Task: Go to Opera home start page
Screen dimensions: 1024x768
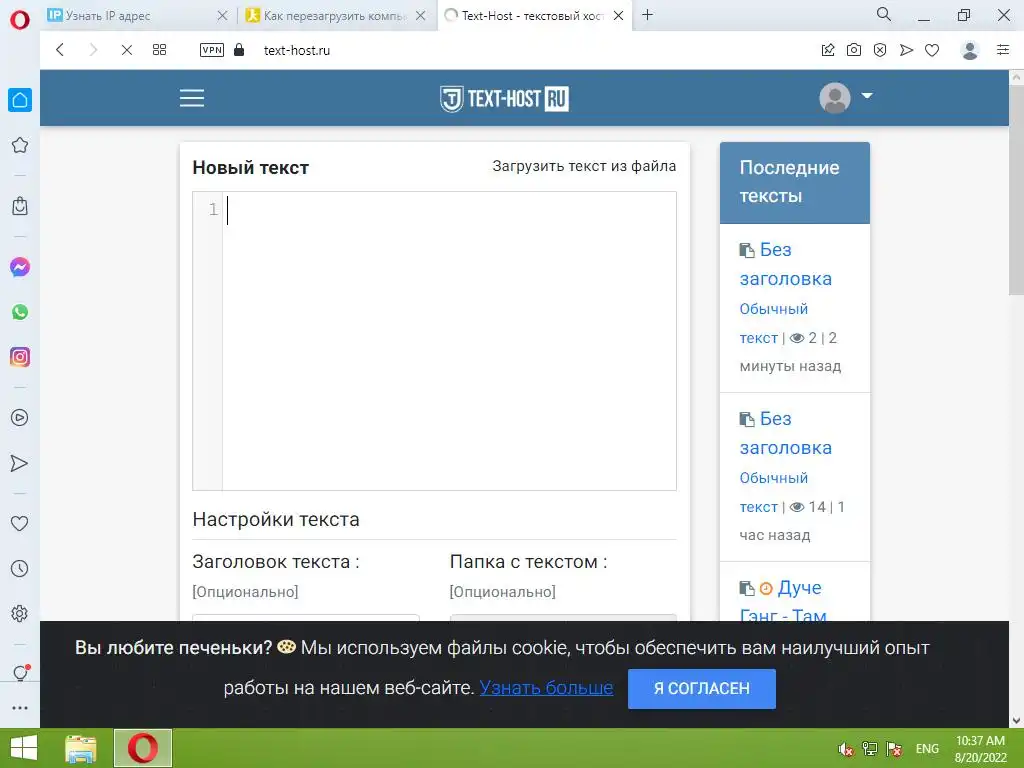Action: point(20,100)
